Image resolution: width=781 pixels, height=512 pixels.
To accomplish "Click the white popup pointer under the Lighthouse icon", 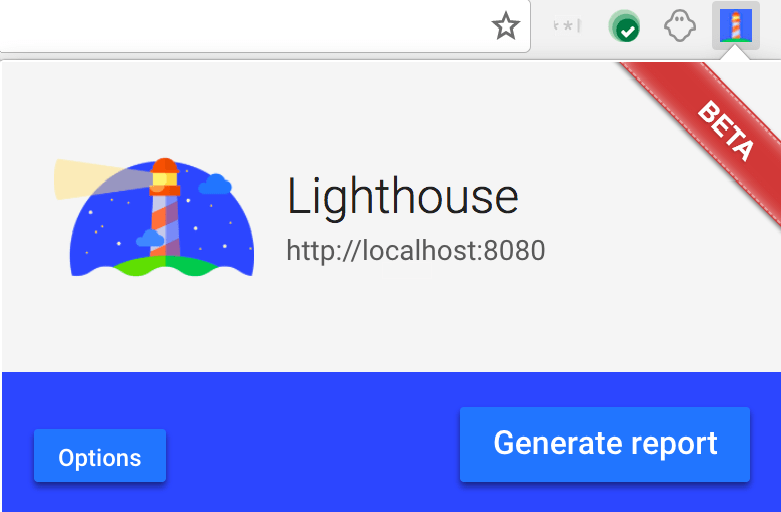I will tap(736, 55).
